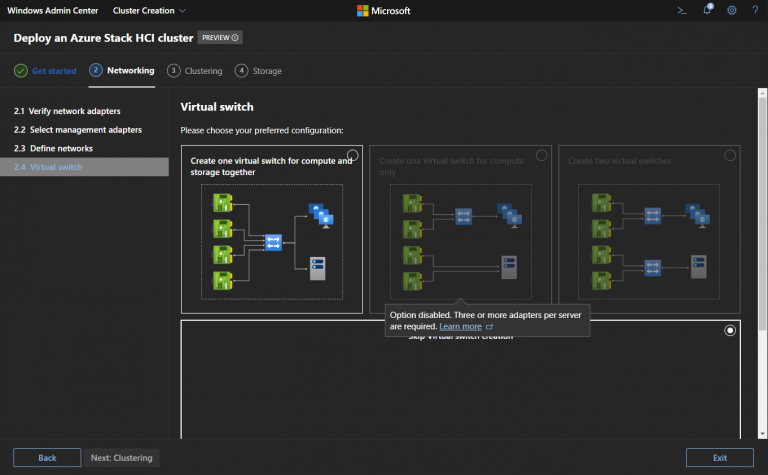Select Skip virtual switch creation radio
The image size is (768, 475).
point(730,331)
